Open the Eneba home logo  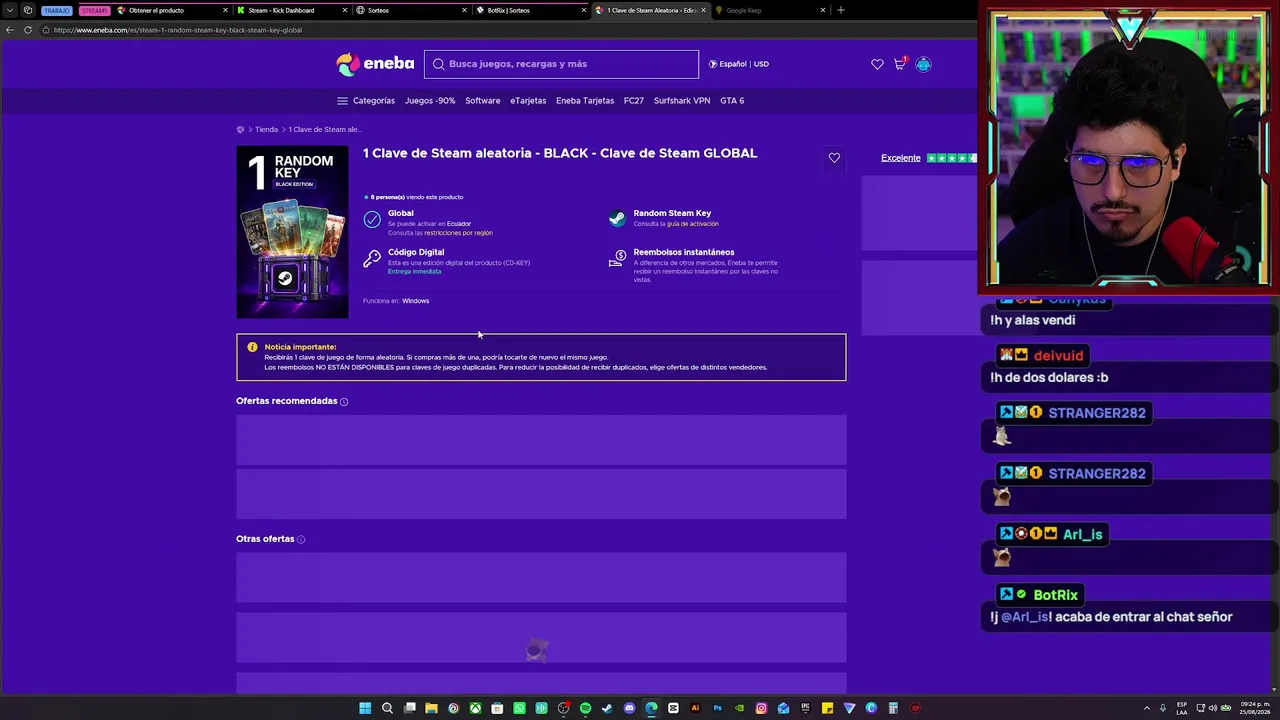click(x=375, y=64)
